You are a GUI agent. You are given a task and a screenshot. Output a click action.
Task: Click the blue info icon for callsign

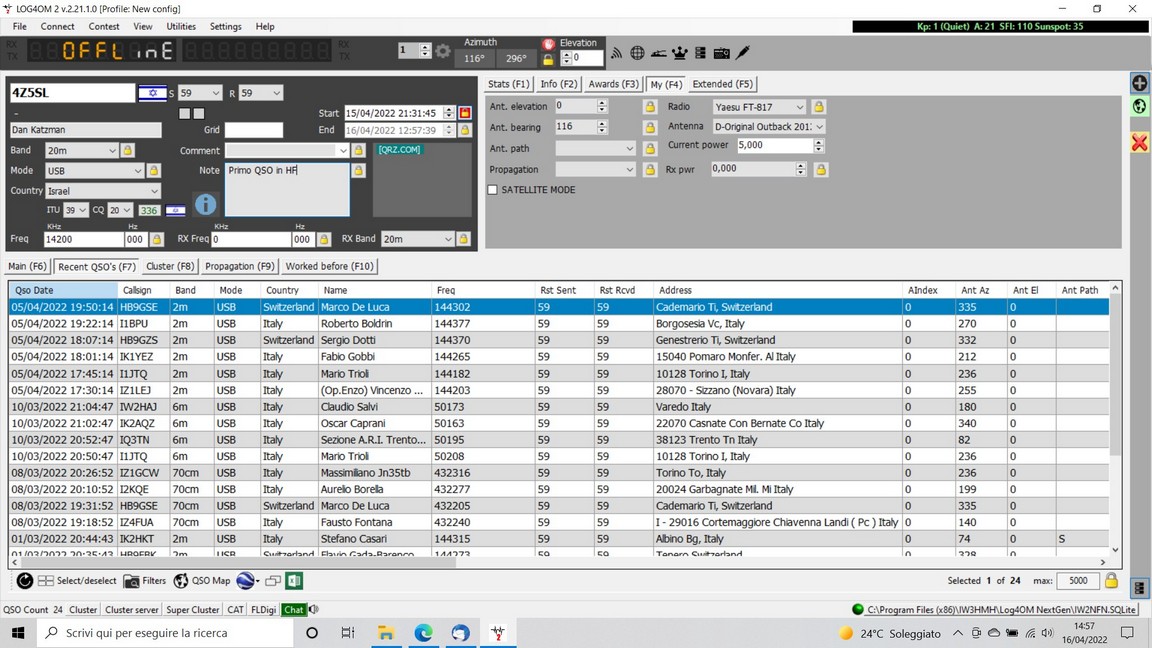pos(206,204)
